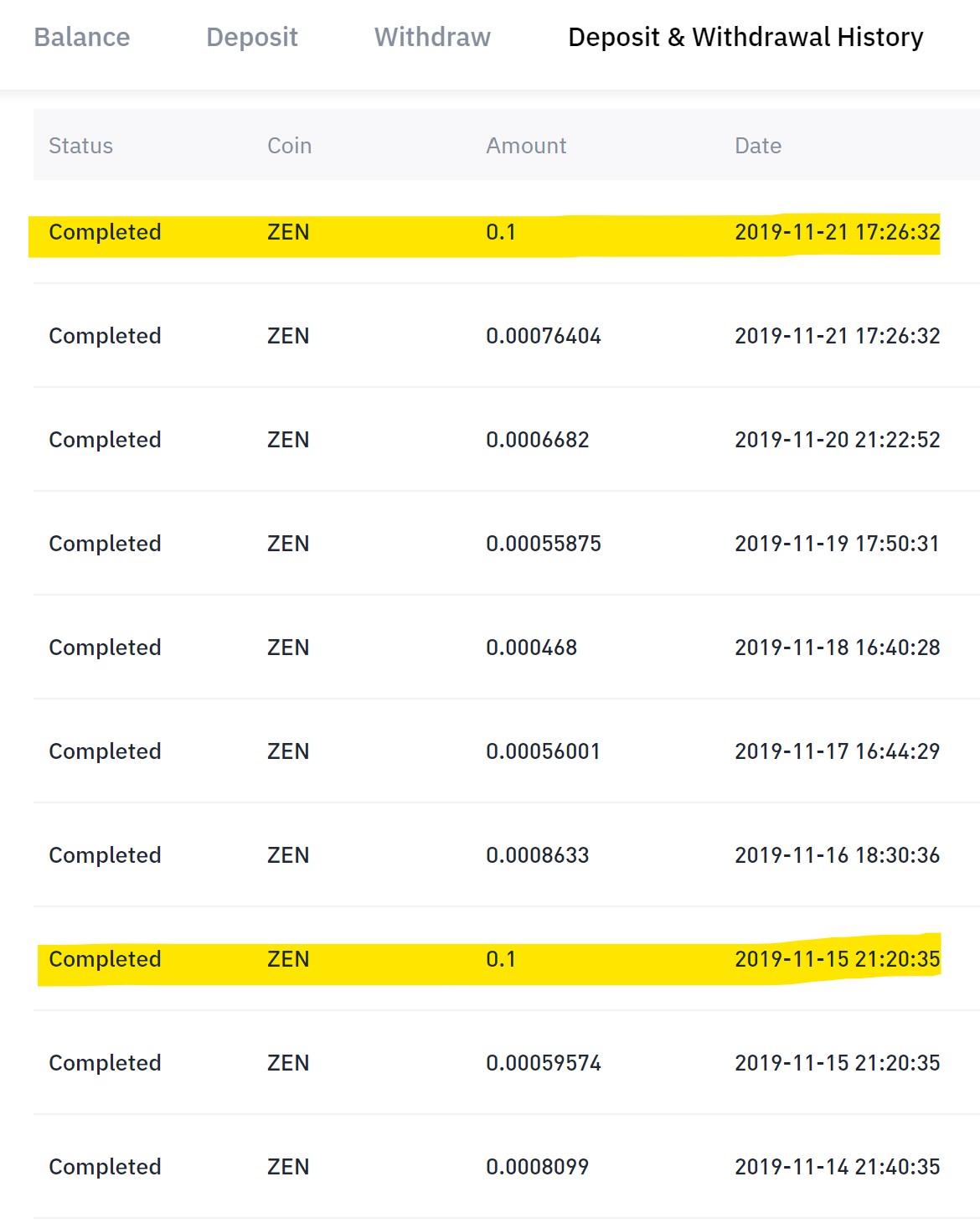Viewport: 980px width, 1223px height.
Task: Click the 0.00056001 amount row
Action: click(543, 751)
